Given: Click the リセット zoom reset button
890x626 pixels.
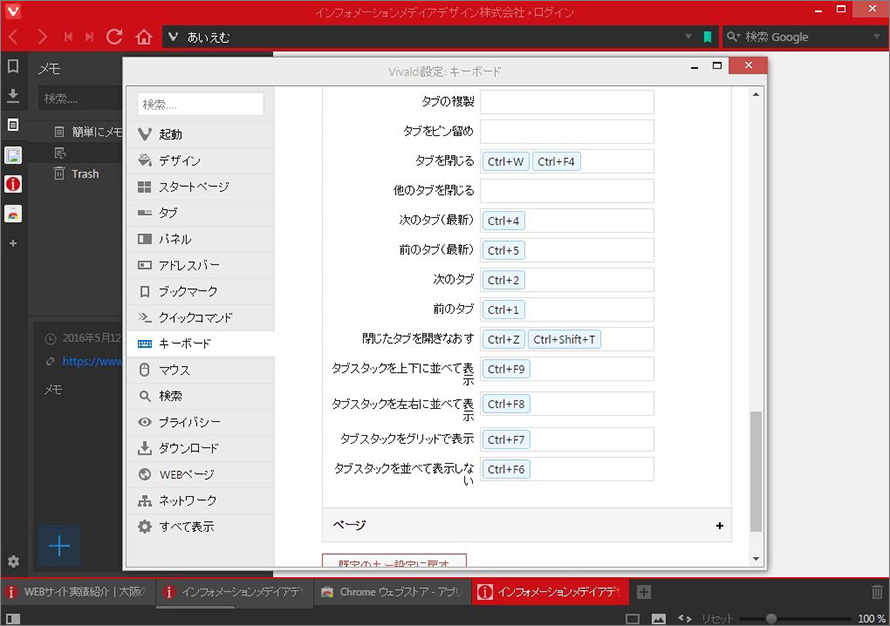Looking at the screenshot, I should 717,619.
